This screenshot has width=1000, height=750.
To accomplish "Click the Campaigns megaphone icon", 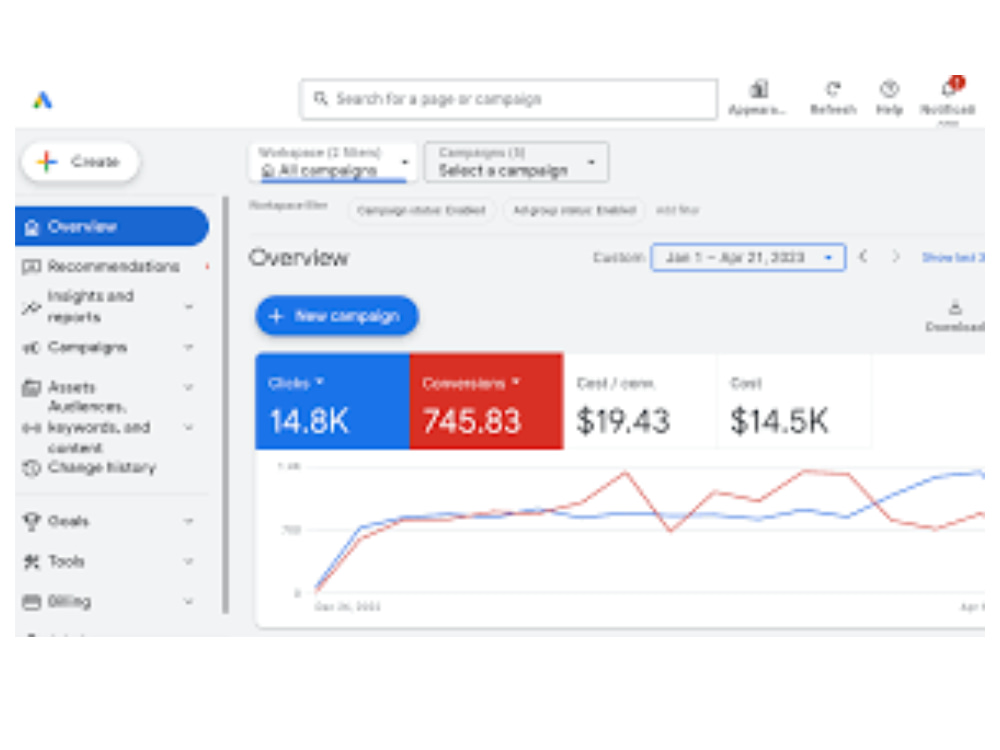I will coord(31,348).
